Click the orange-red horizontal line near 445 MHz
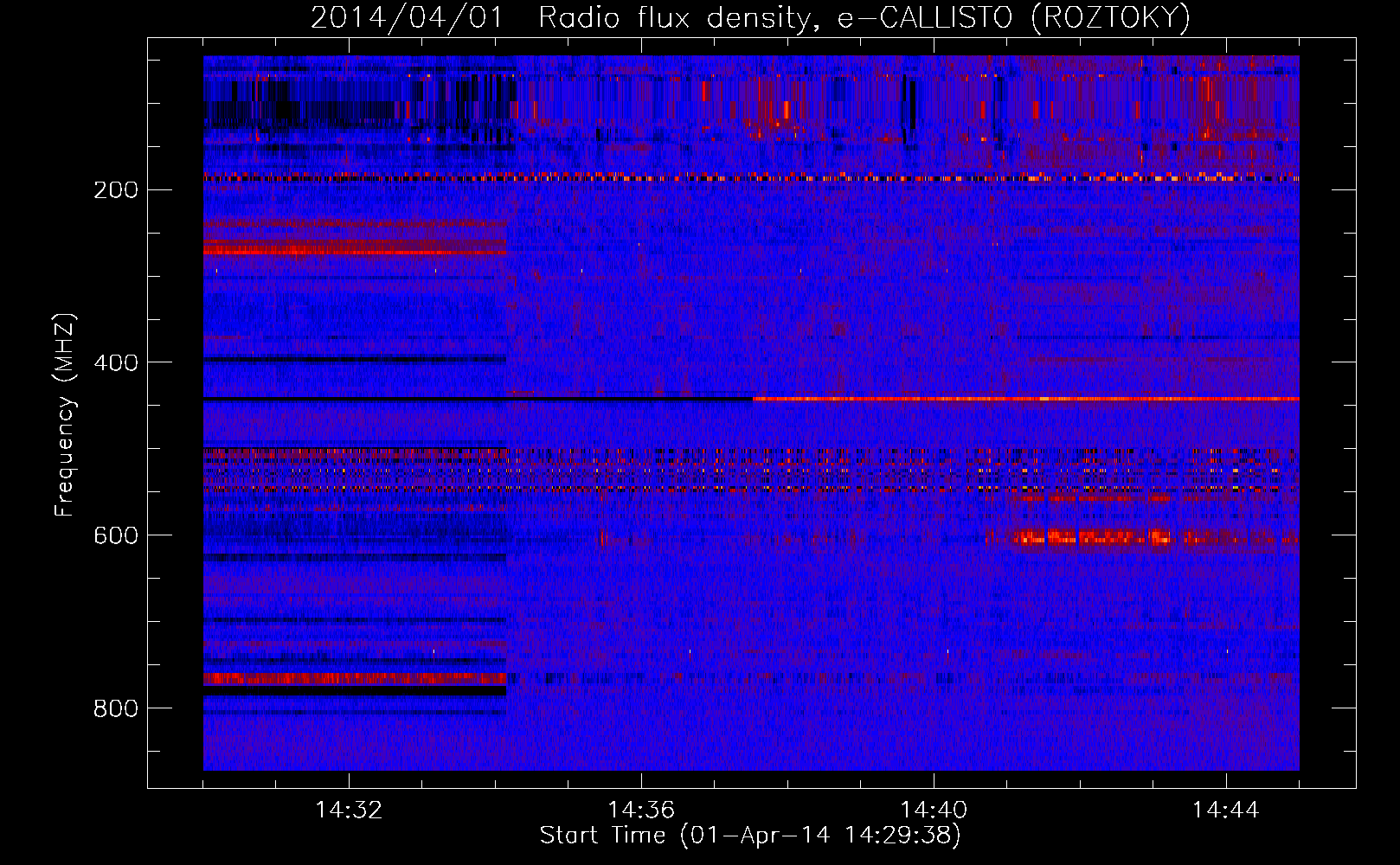 click(1025, 399)
